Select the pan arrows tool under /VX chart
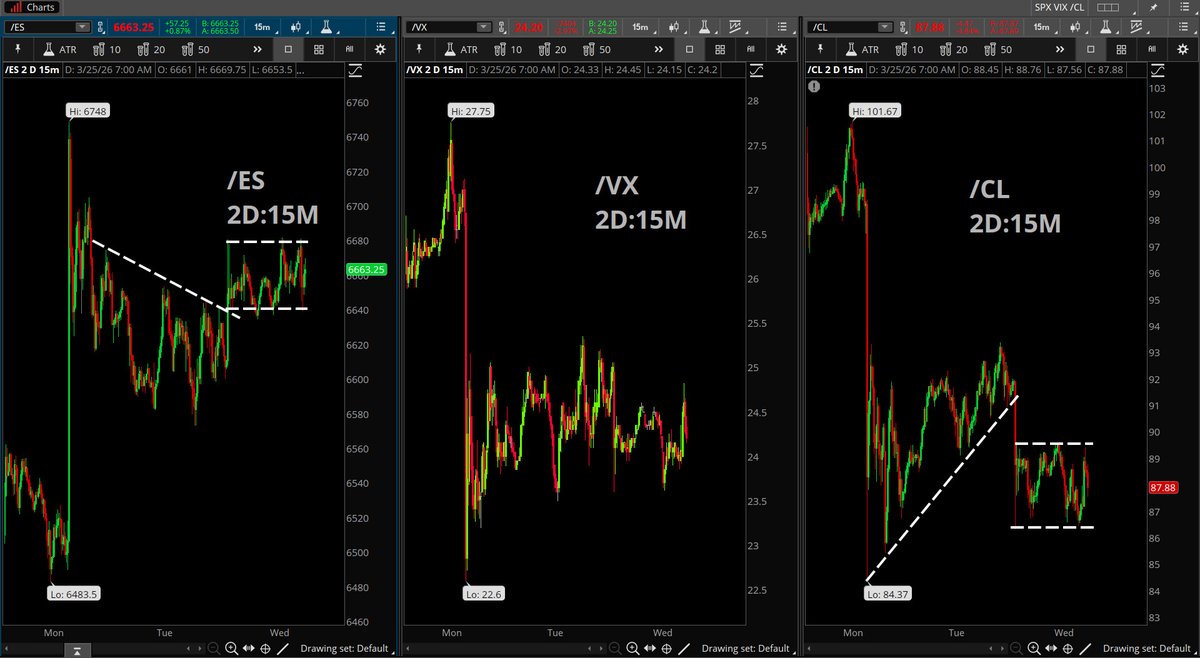The image size is (1200, 658). pyautogui.click(x=650, y=648)
